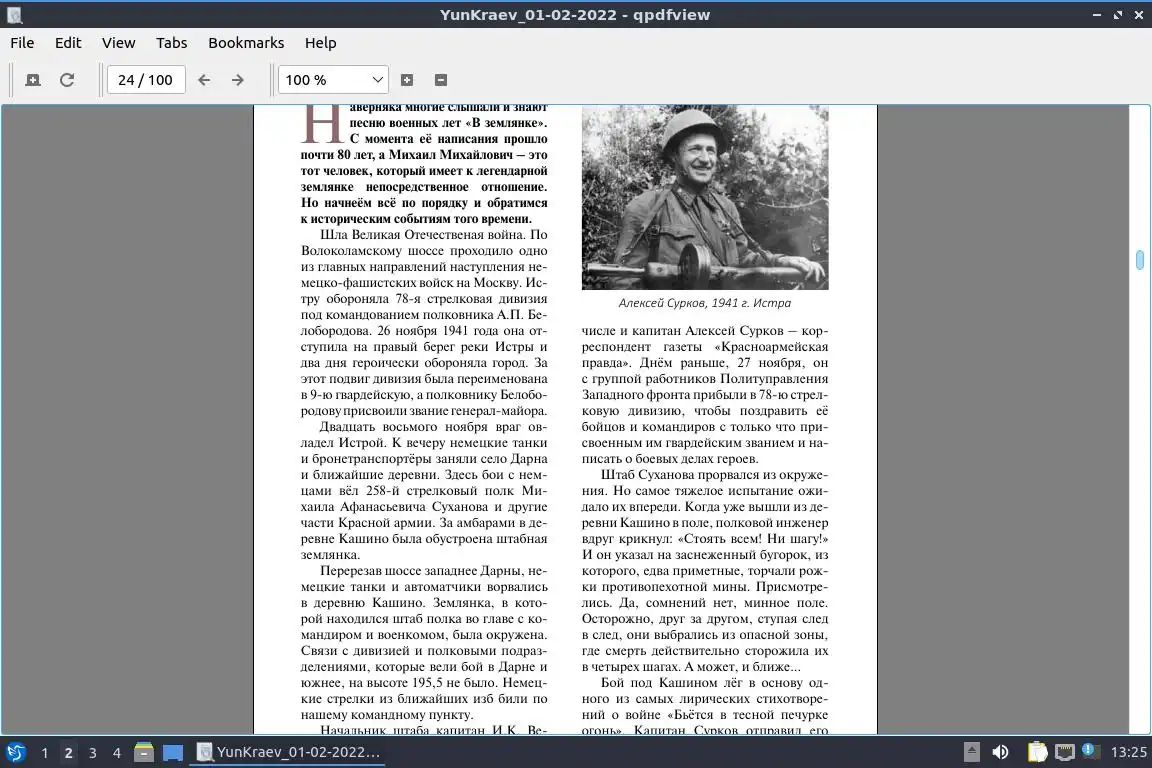Click the qpdfview title bar app icon
1152x768 pixels.
click(x=15, y=15)
